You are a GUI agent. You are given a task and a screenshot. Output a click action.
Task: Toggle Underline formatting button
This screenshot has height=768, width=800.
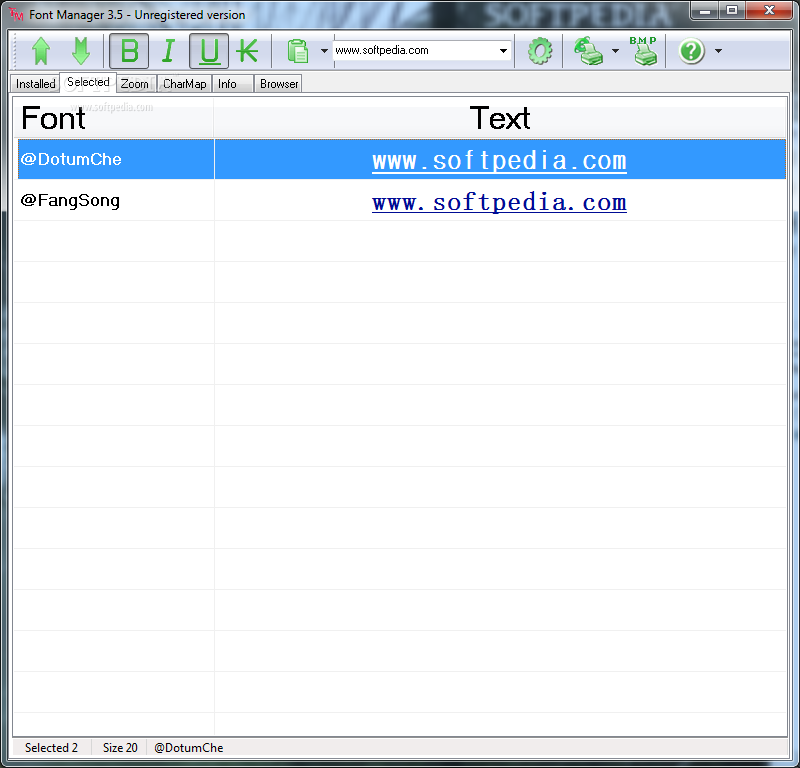(209, 51)
